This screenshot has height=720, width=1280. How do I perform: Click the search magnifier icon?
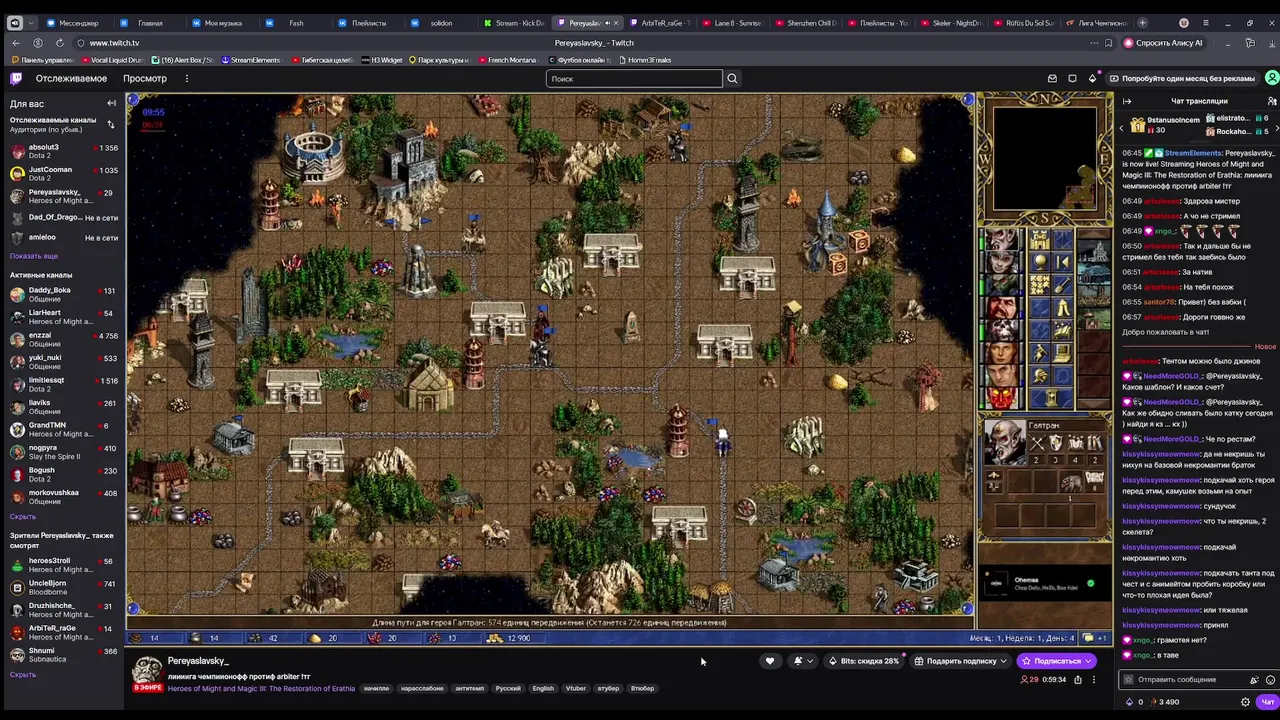pos(732,78)
